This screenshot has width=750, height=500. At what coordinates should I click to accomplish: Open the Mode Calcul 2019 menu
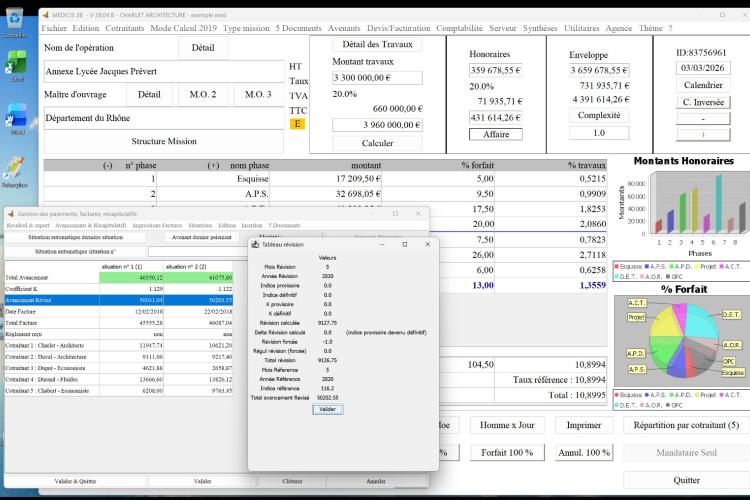tap(183, 28)
